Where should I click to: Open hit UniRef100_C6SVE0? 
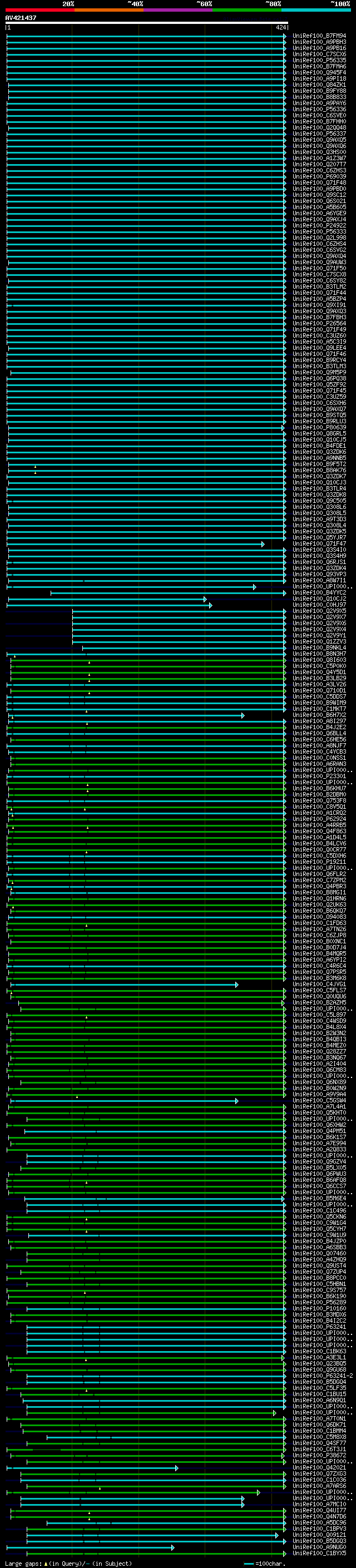319,116
